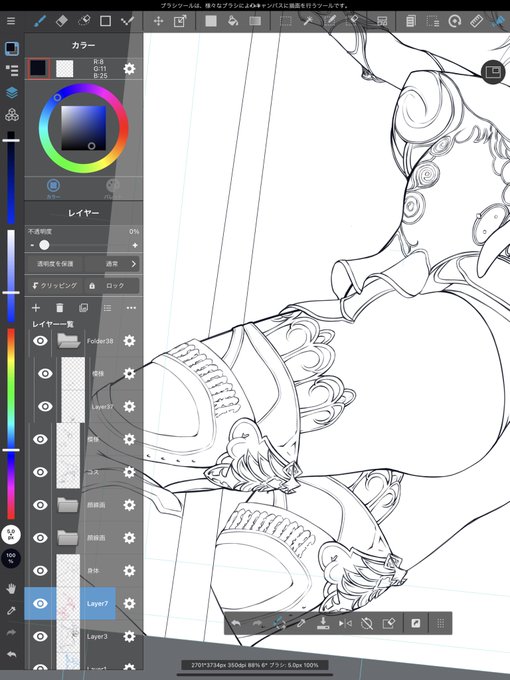Collapse Folder38 via its folder icon

[68, 341]
